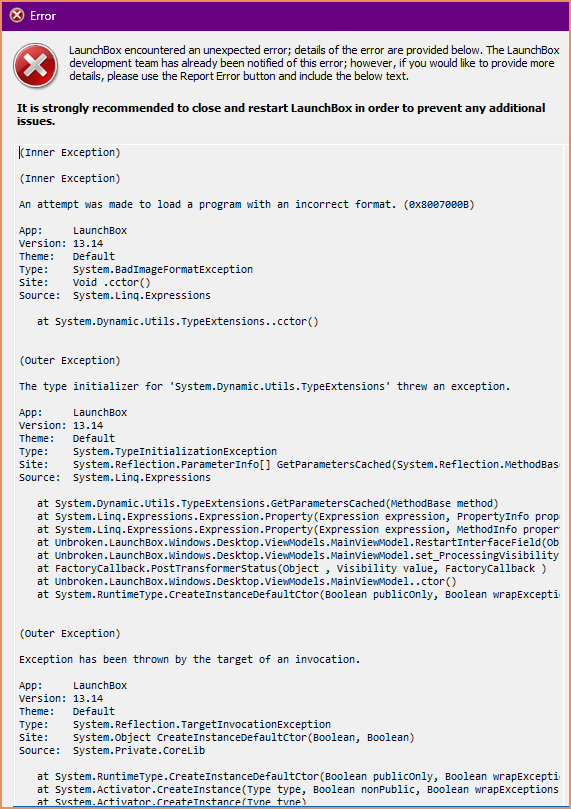Click the thrown by target of invocation line

[190, 659]
